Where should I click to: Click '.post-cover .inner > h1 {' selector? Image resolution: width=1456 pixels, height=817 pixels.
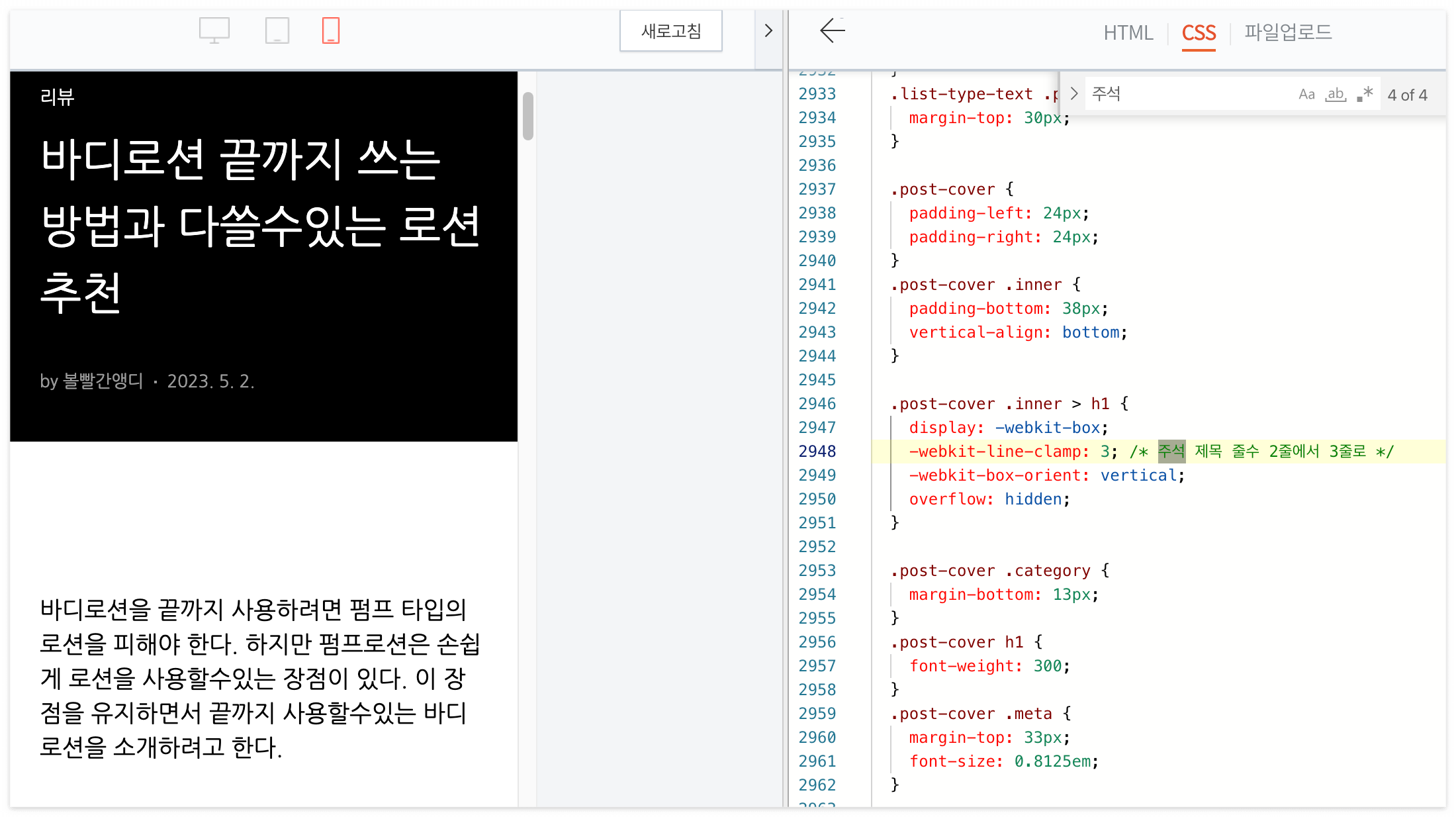[1009, 404]
